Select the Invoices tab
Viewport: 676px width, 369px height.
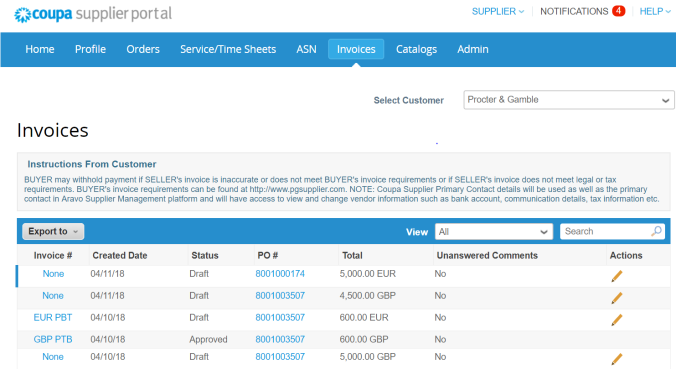(x=356, y=49)
